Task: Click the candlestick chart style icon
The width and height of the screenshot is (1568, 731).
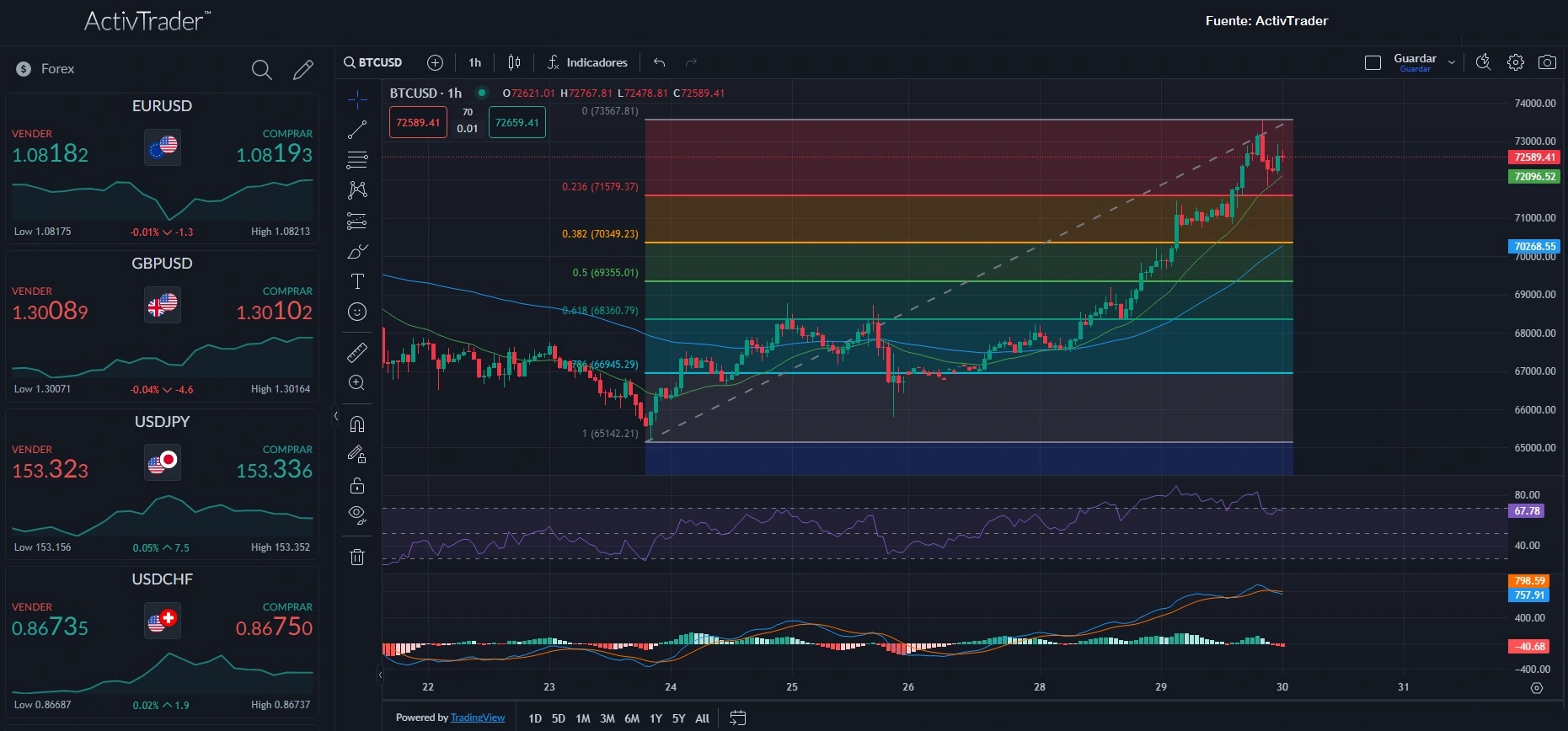Action: pyautogui.click(x=514, y=62)
